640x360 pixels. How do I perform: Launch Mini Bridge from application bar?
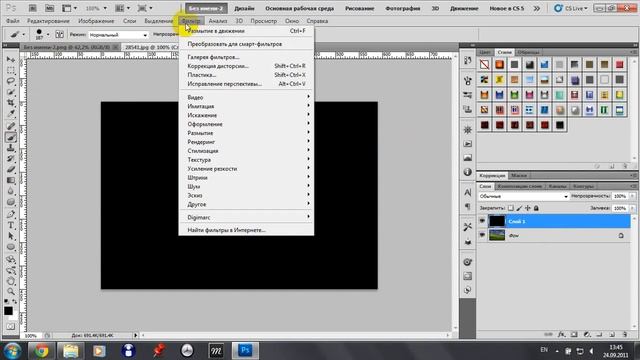49,8
